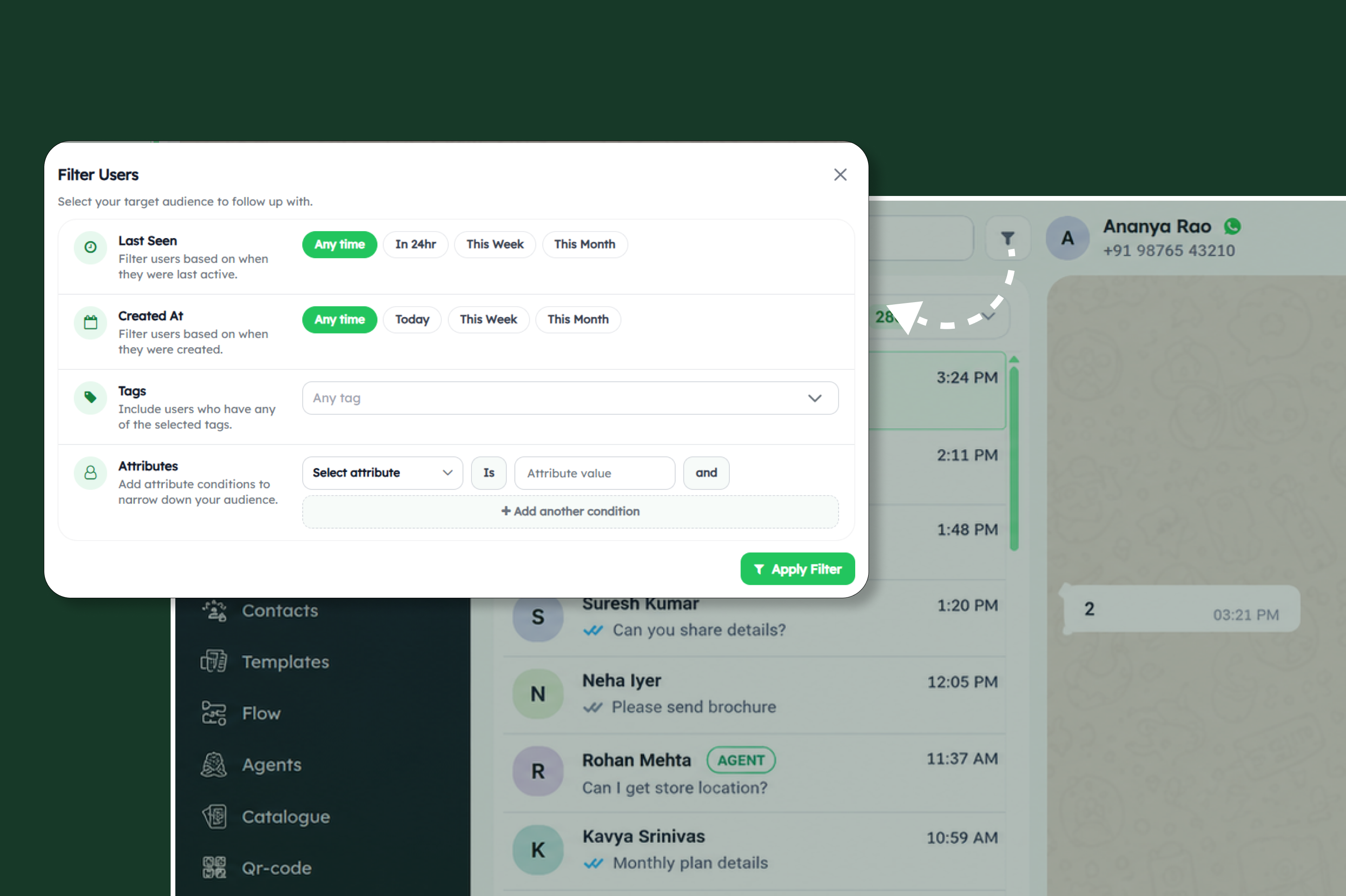Viewport: 1346px width, 896px height.
Task: Click the Apply Filter button
Action: point(798,569)
